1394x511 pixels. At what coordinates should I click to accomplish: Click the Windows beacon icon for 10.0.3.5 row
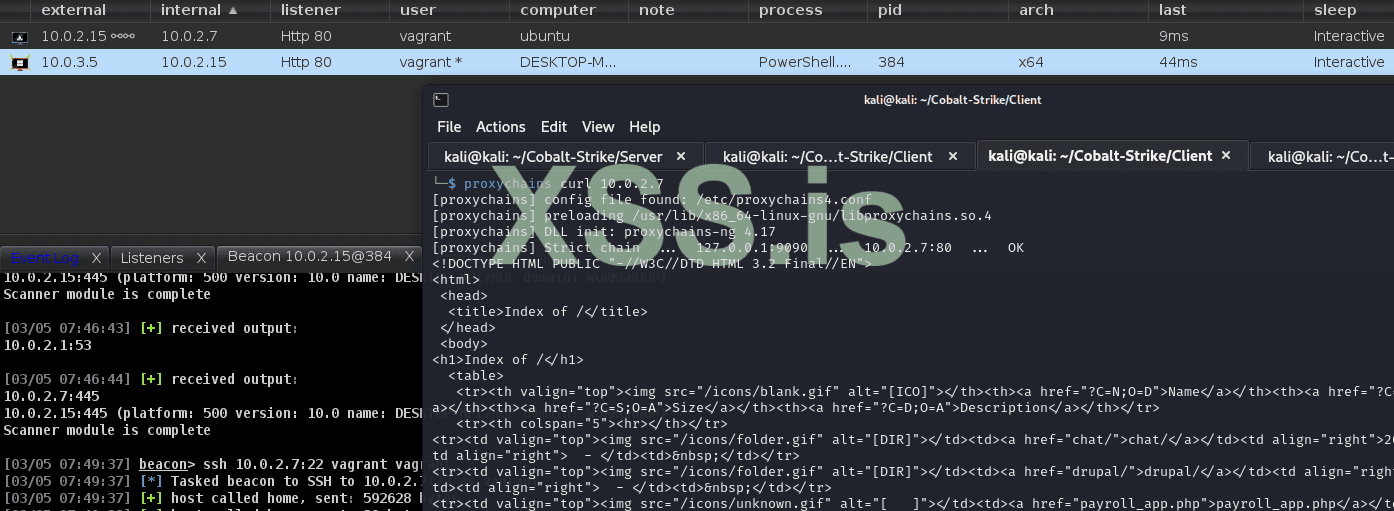pos(19,63)
